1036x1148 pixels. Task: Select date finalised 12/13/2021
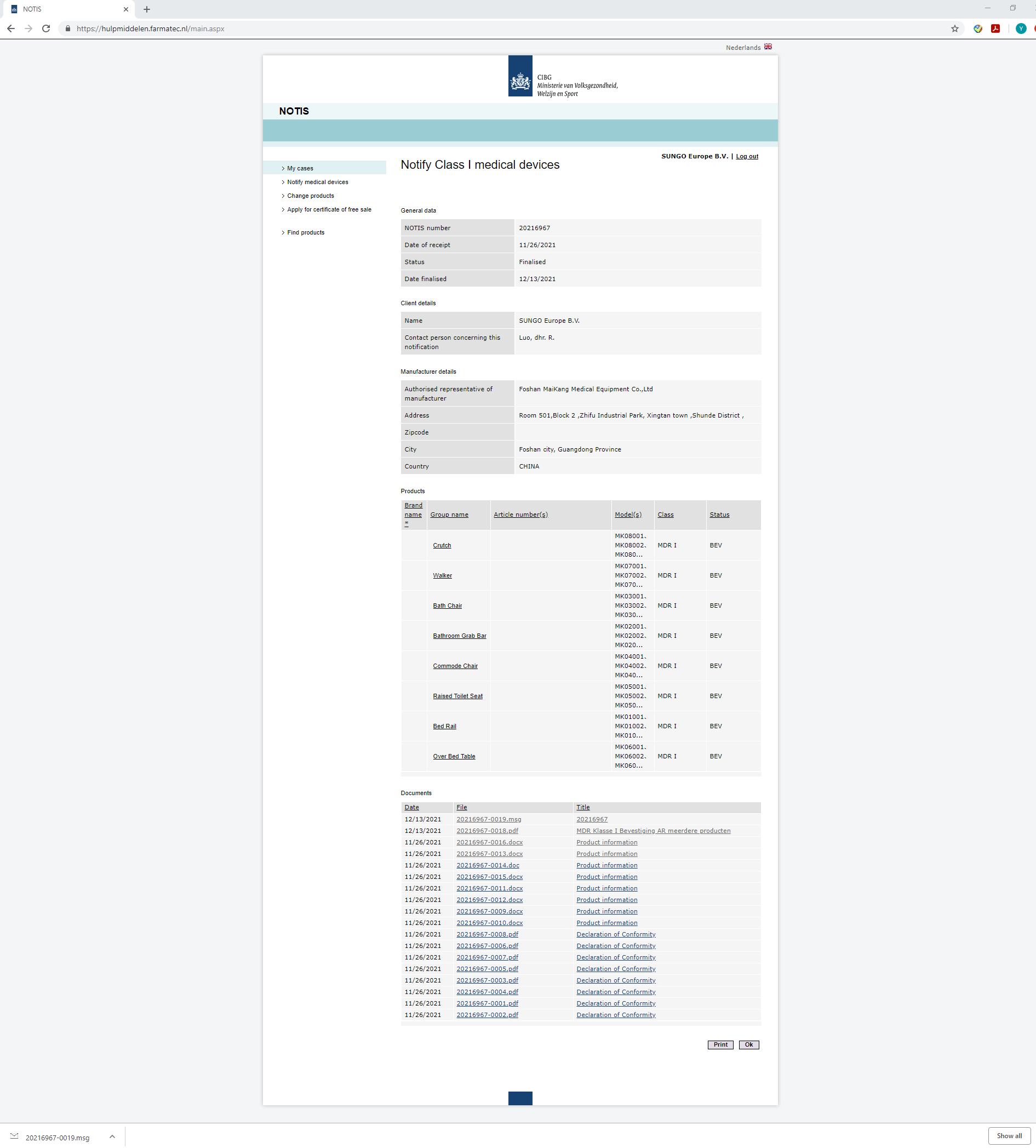[x=537, y=279]
